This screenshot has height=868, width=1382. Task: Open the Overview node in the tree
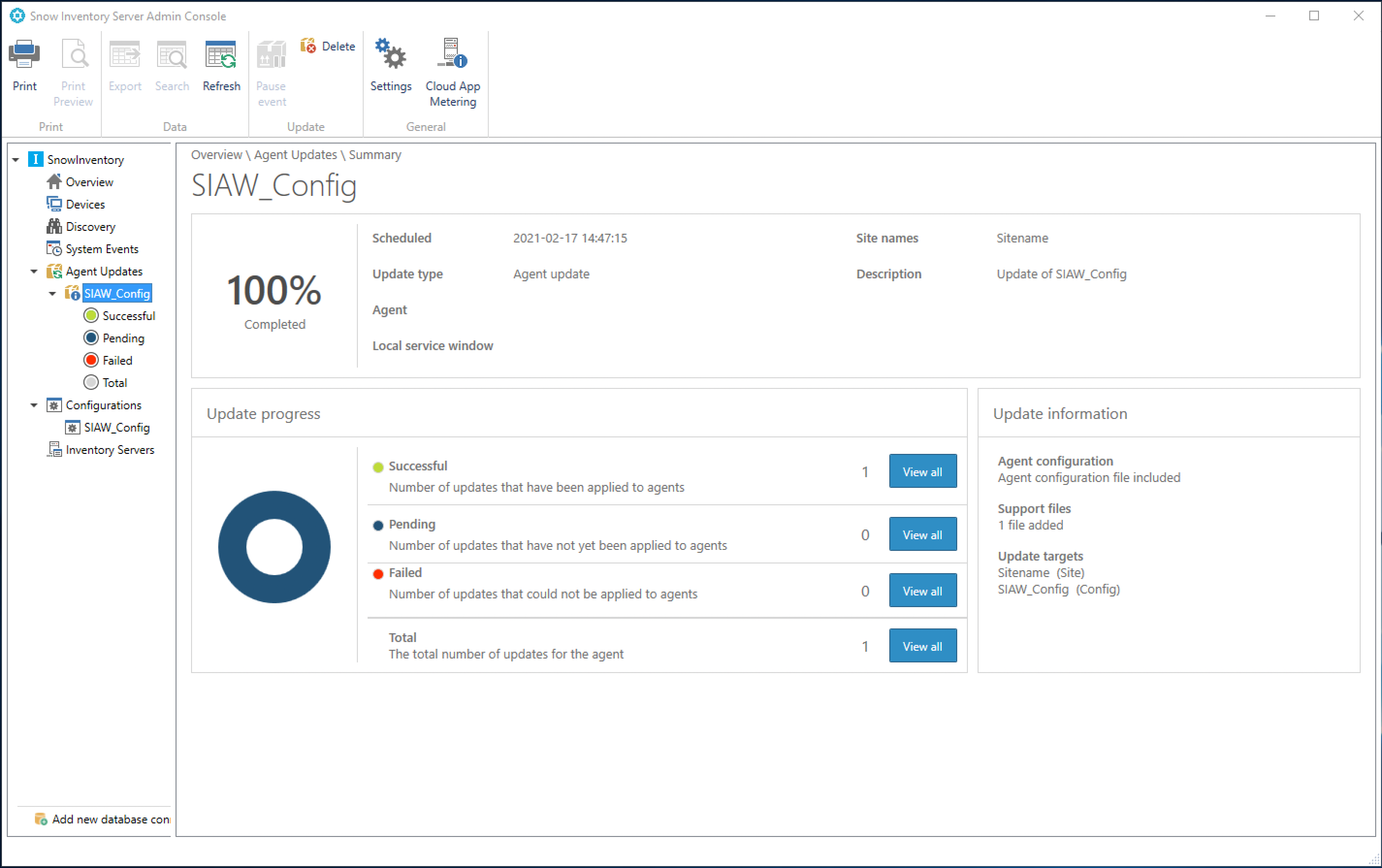coord(80,182)
